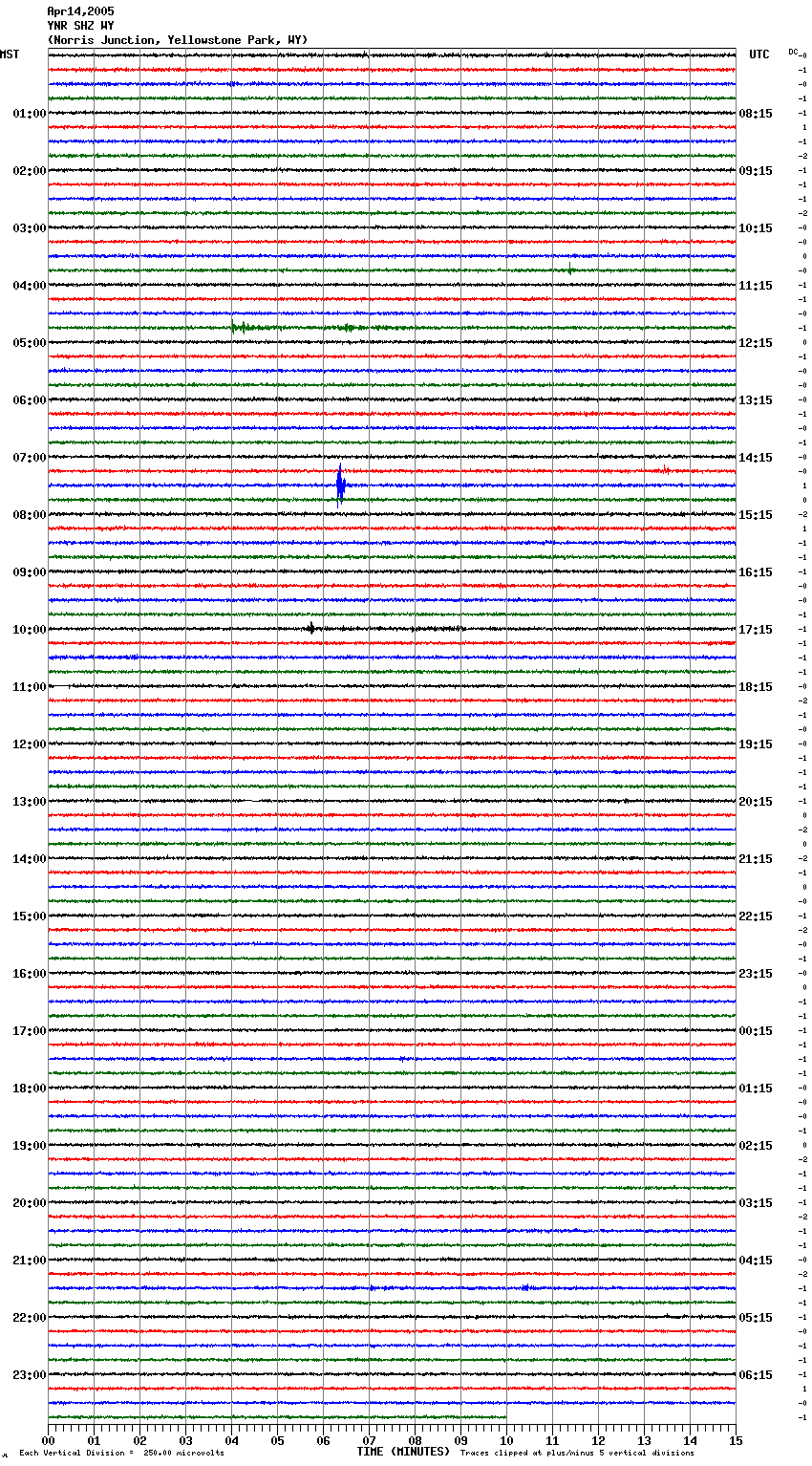Image resolution: width=812 pixels, height=1466 pixels.
Task: Click the TIME (MINUTES) axis title
Action: [403, 1452]
